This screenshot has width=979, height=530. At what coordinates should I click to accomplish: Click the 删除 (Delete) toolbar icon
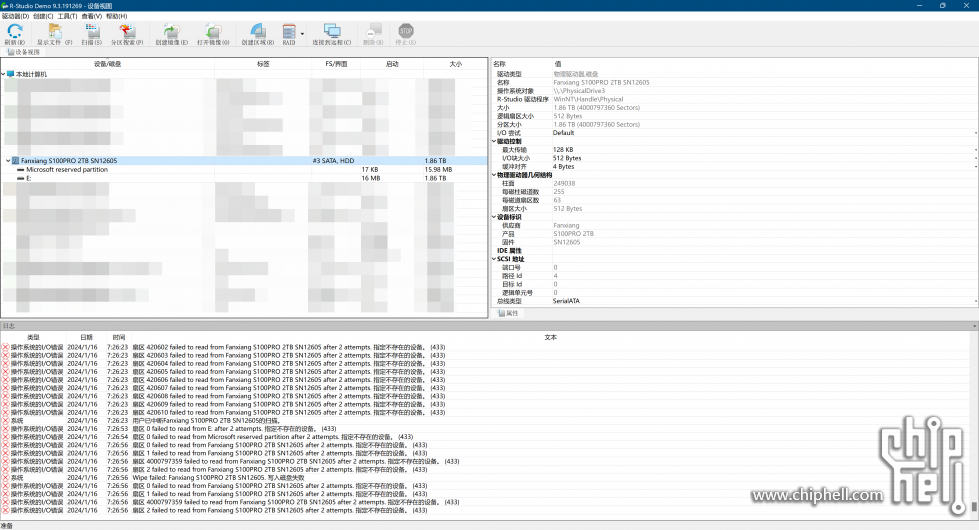373,31
